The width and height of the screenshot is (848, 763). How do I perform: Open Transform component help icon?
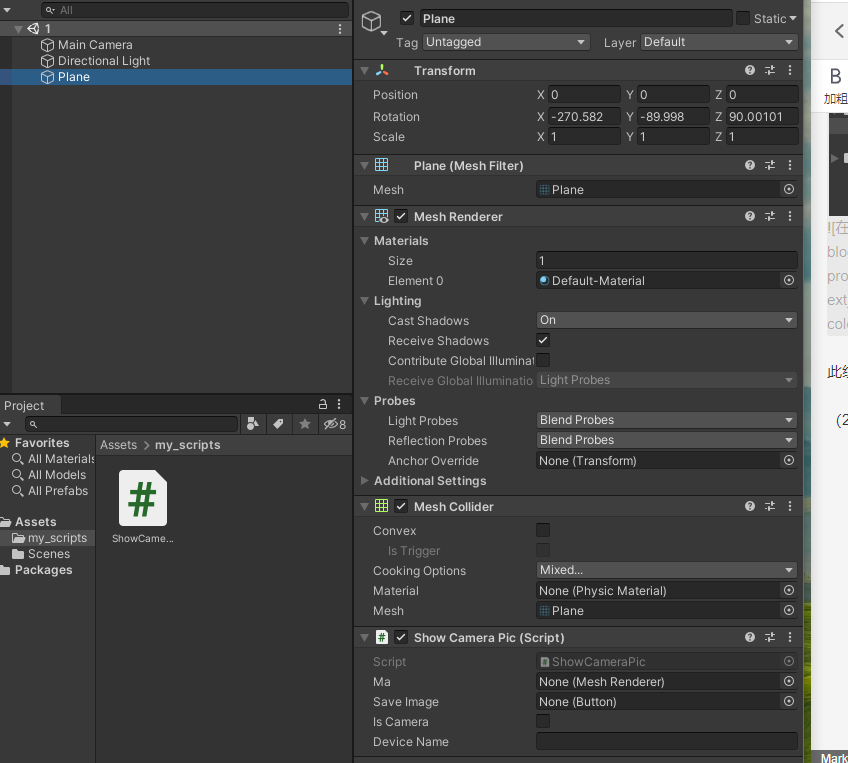pyautogui.click(x=750, y=70)
